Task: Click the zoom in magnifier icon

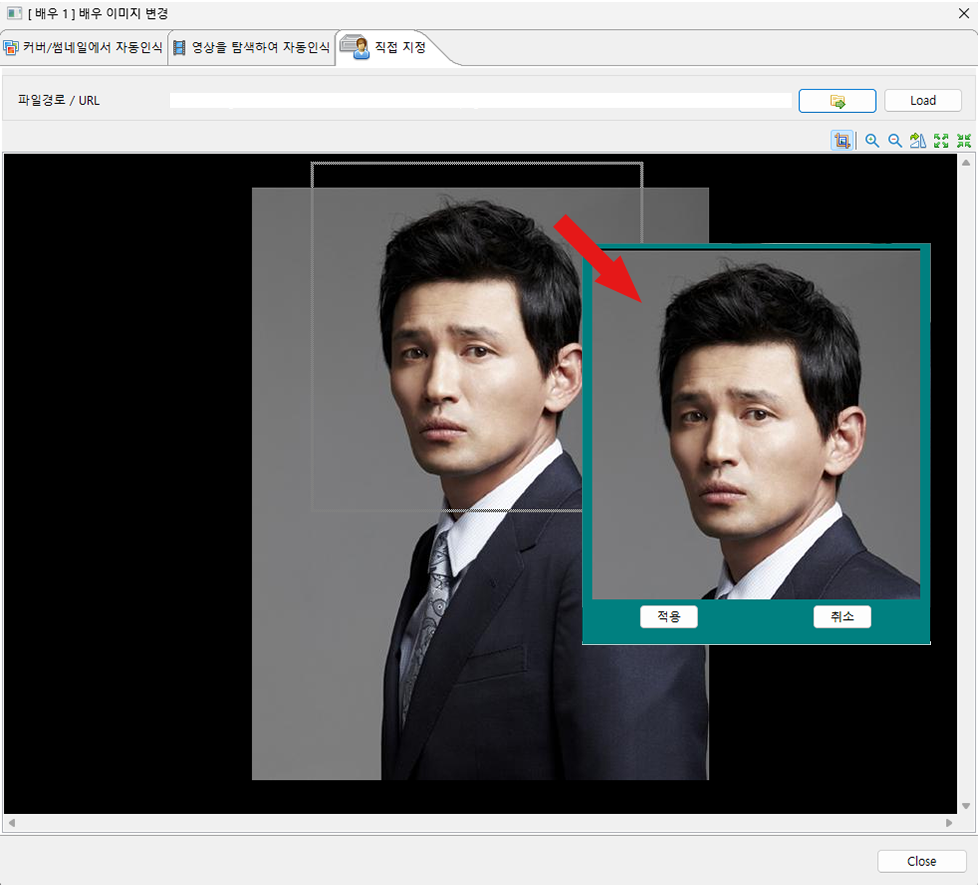Action: (872, 141)
